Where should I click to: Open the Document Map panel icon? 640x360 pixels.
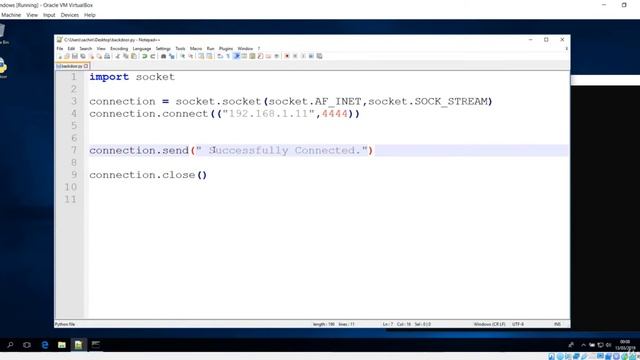(252, 56)
